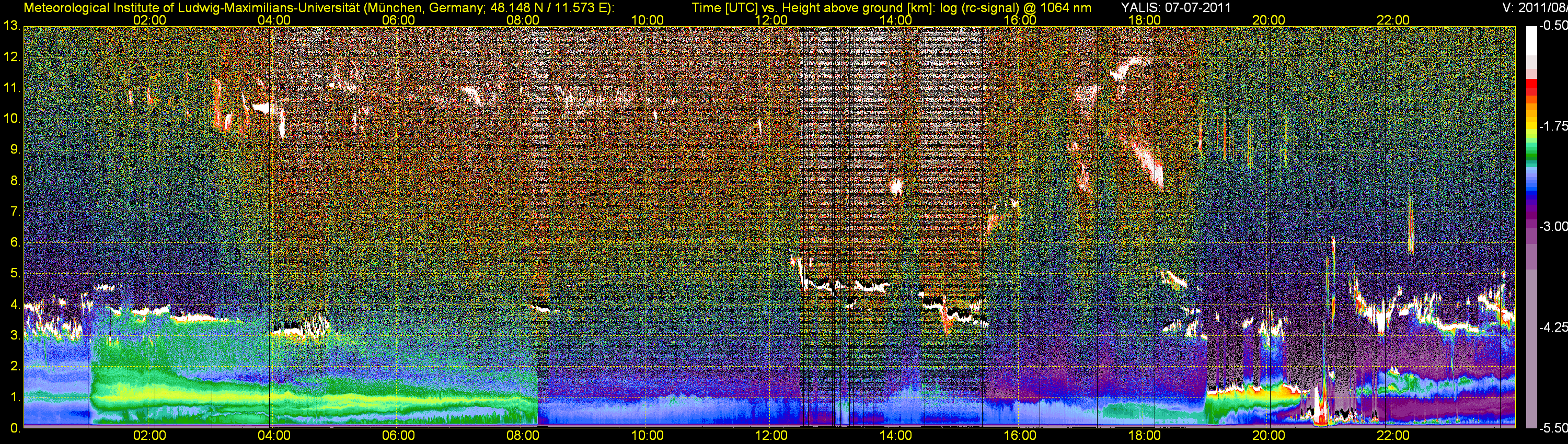Click the 0. km height axis label
Image resolution: width=1568 pixels, height=444 pixels.
[x=15, y=428]
